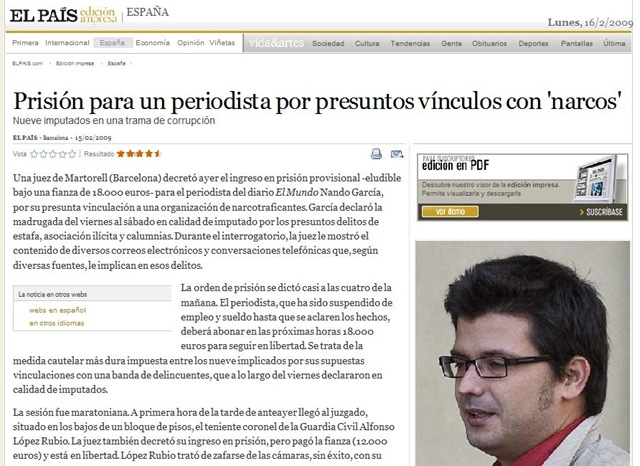The height and width of the screenshot is (466, 640).
Task: Click the EL PAÍS logo
Action: tap(43, 16)
